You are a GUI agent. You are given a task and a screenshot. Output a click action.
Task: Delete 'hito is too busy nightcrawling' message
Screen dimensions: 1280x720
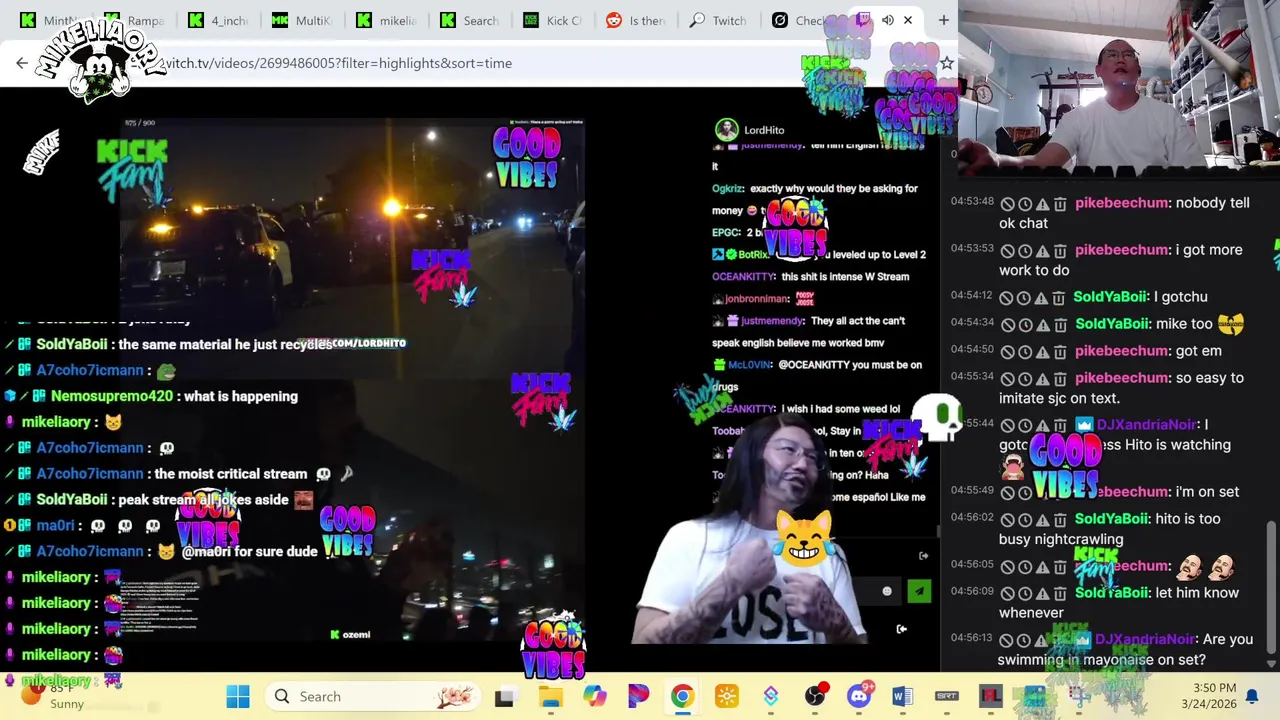1059,519
